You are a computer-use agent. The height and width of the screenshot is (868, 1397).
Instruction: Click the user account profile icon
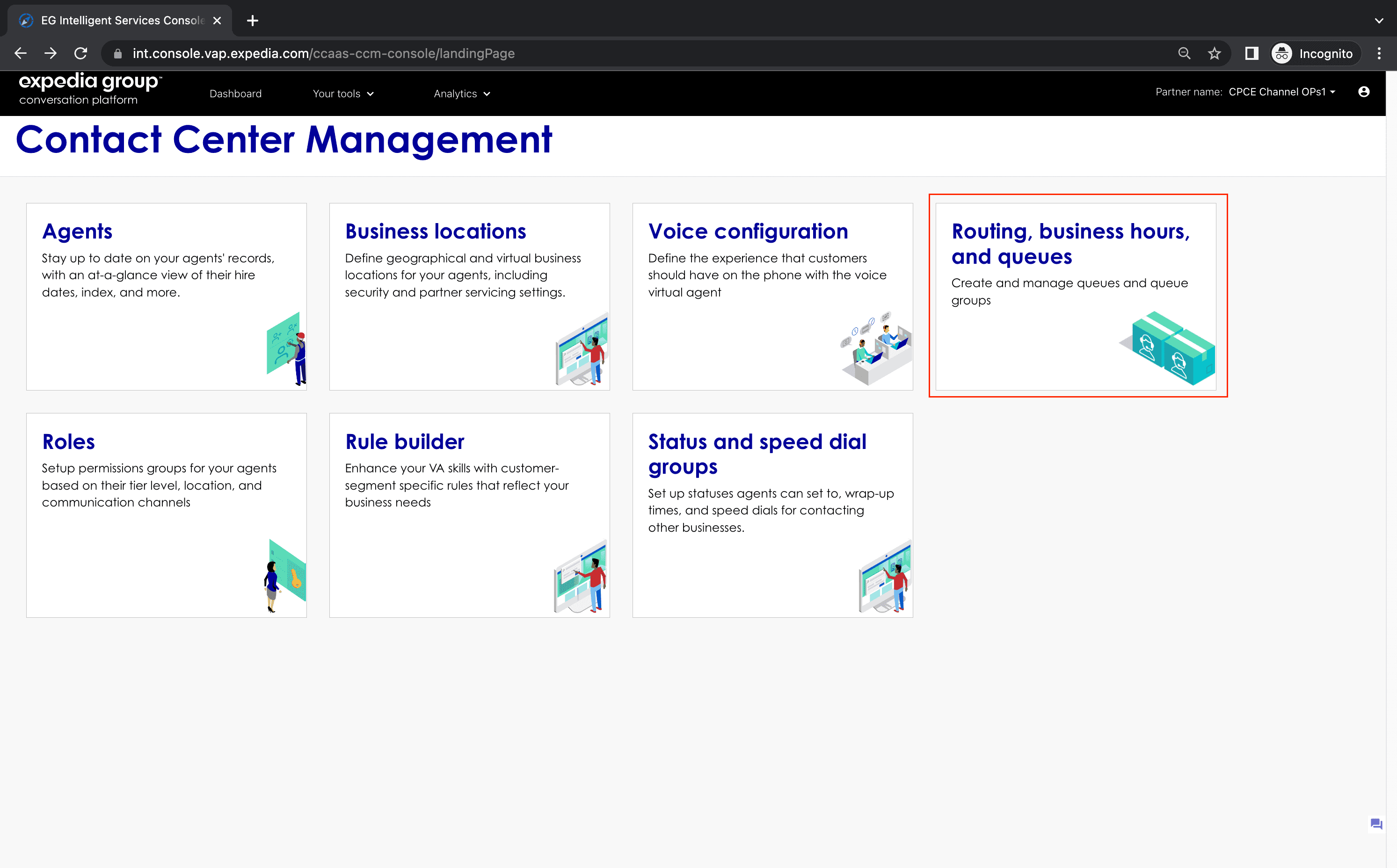pyautogui.click(x=1364, y=92)
